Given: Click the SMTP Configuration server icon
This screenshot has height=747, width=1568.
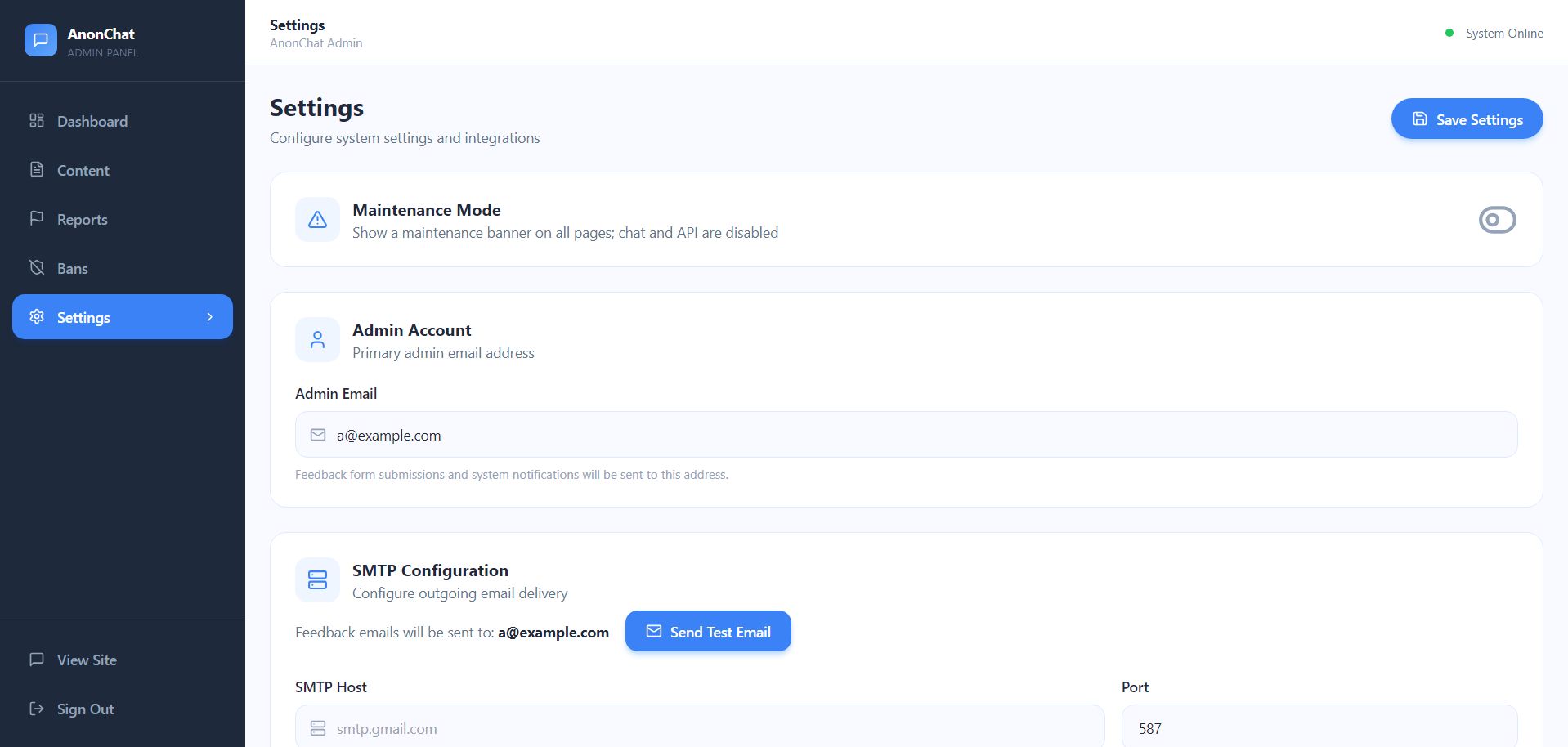Looking at the screenshot, I should tap(317, 580).
